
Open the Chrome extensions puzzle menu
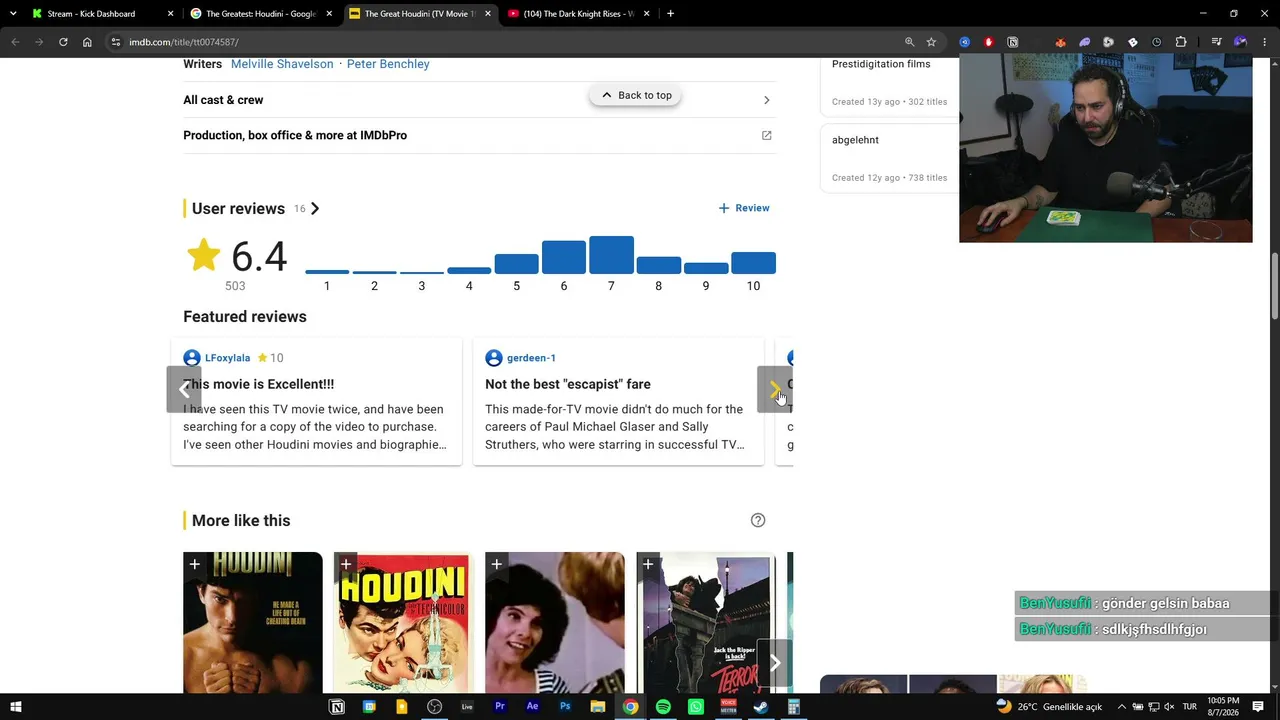point(1181,42)
